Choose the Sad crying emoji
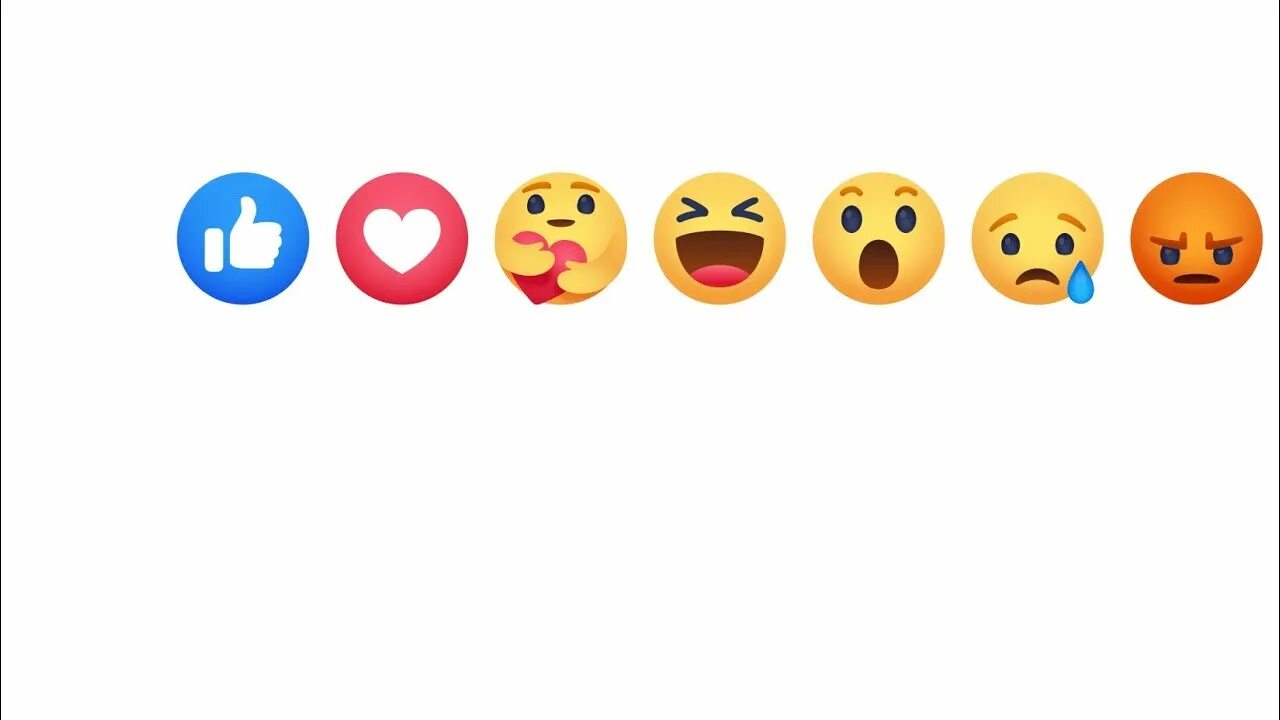The width and height of the screenshot is (1280, 720). click(1038, 238)
